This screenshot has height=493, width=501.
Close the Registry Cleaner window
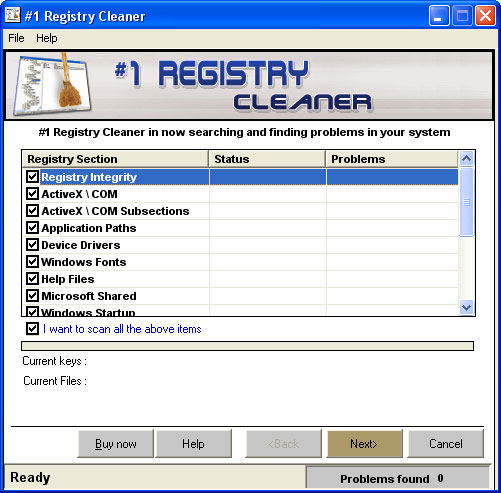click(x=485, y=16)
